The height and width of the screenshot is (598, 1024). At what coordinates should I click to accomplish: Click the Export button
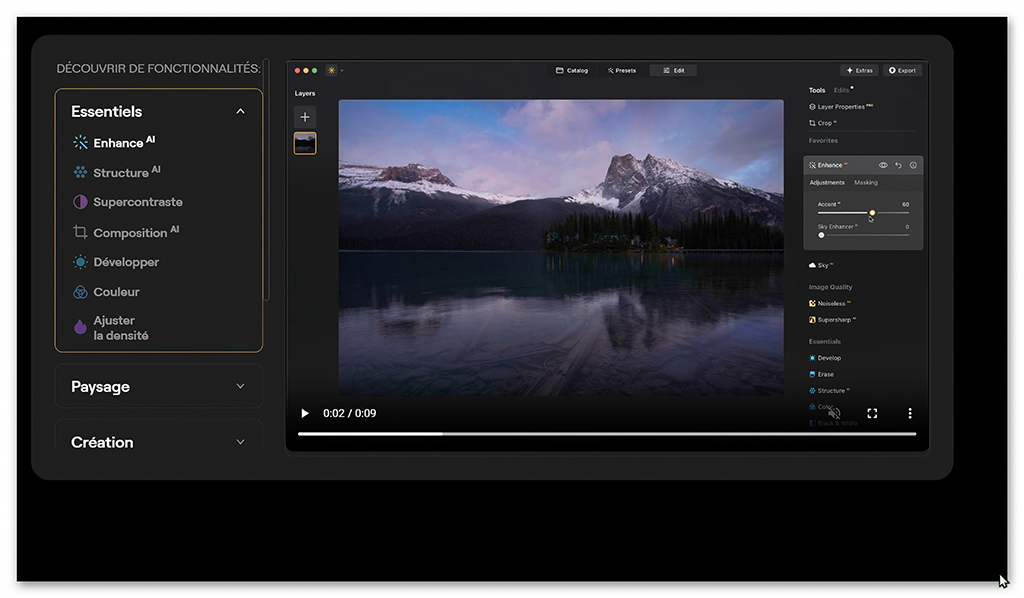(x=903, y=71)
